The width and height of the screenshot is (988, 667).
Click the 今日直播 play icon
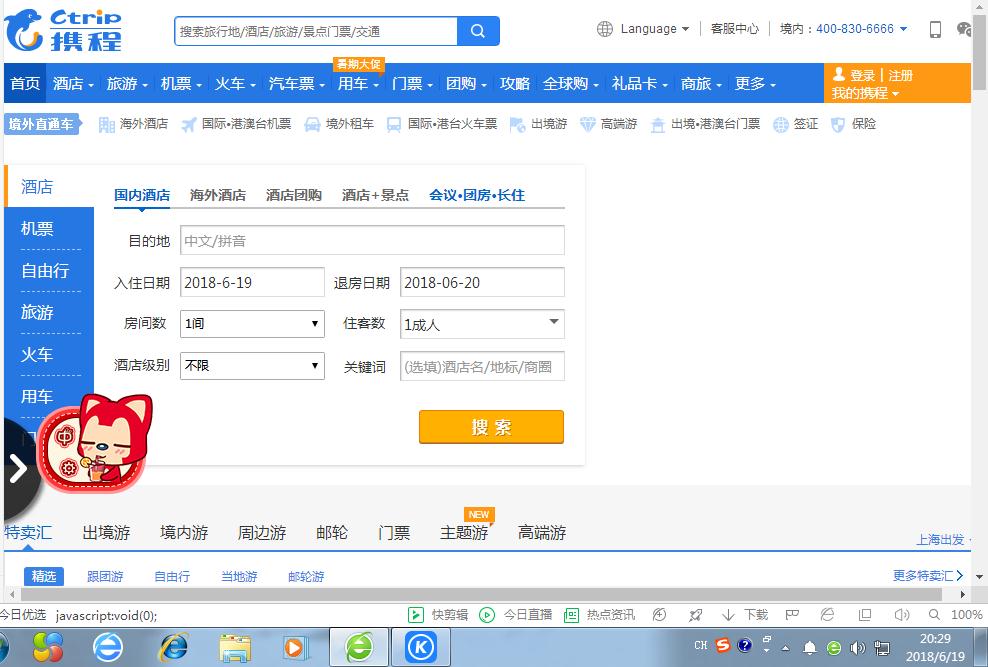487,615
